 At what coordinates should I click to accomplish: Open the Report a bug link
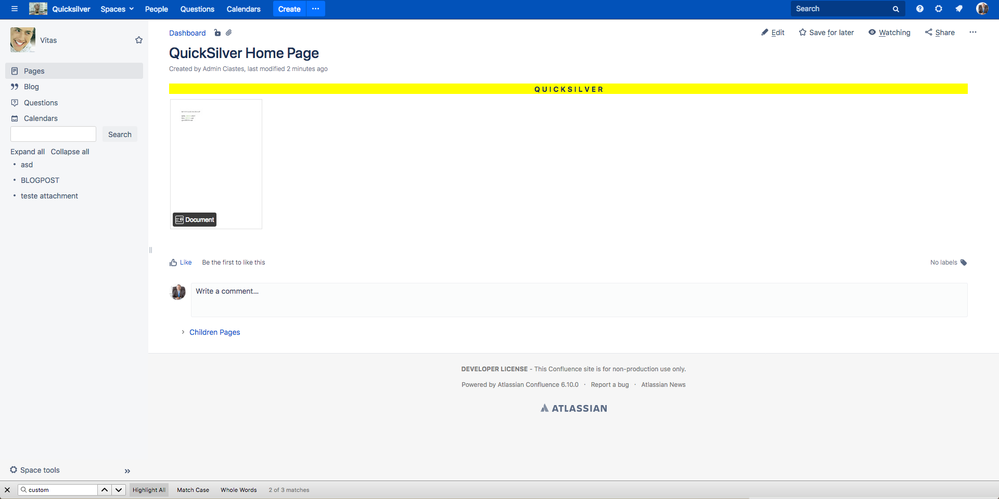[x=610, y=385]
